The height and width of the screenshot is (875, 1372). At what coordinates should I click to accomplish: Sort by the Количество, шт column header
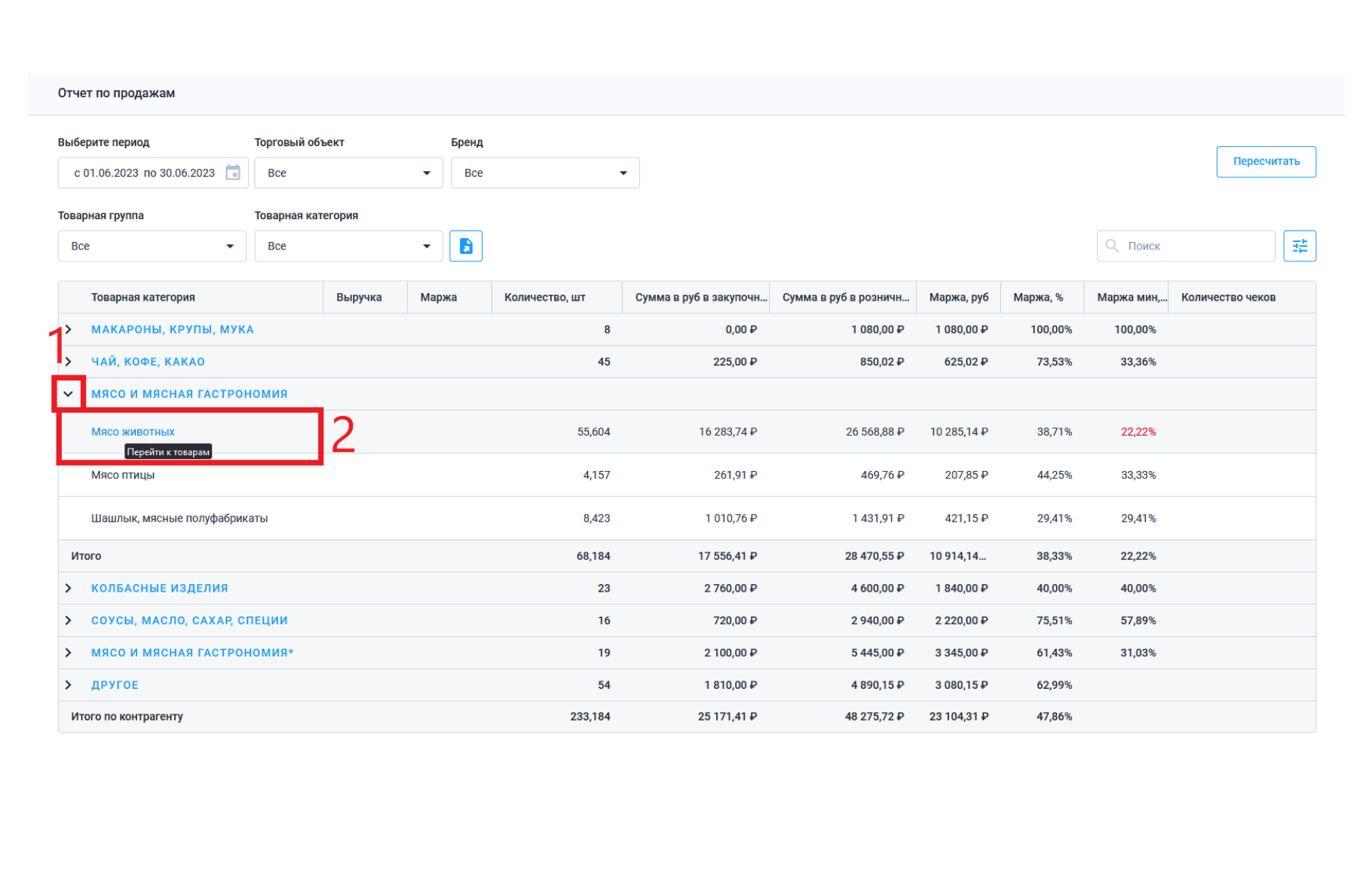tap(545, 298)
